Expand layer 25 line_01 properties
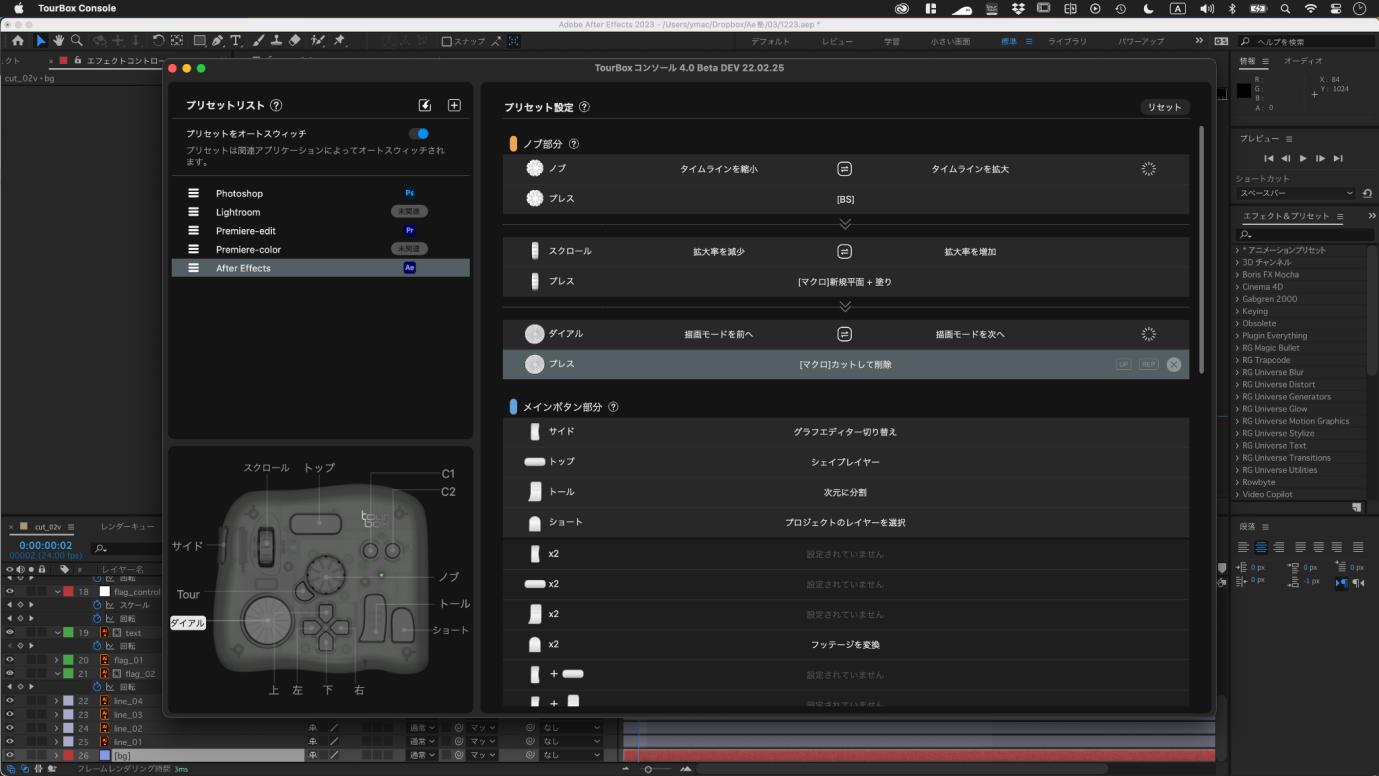 56,742
